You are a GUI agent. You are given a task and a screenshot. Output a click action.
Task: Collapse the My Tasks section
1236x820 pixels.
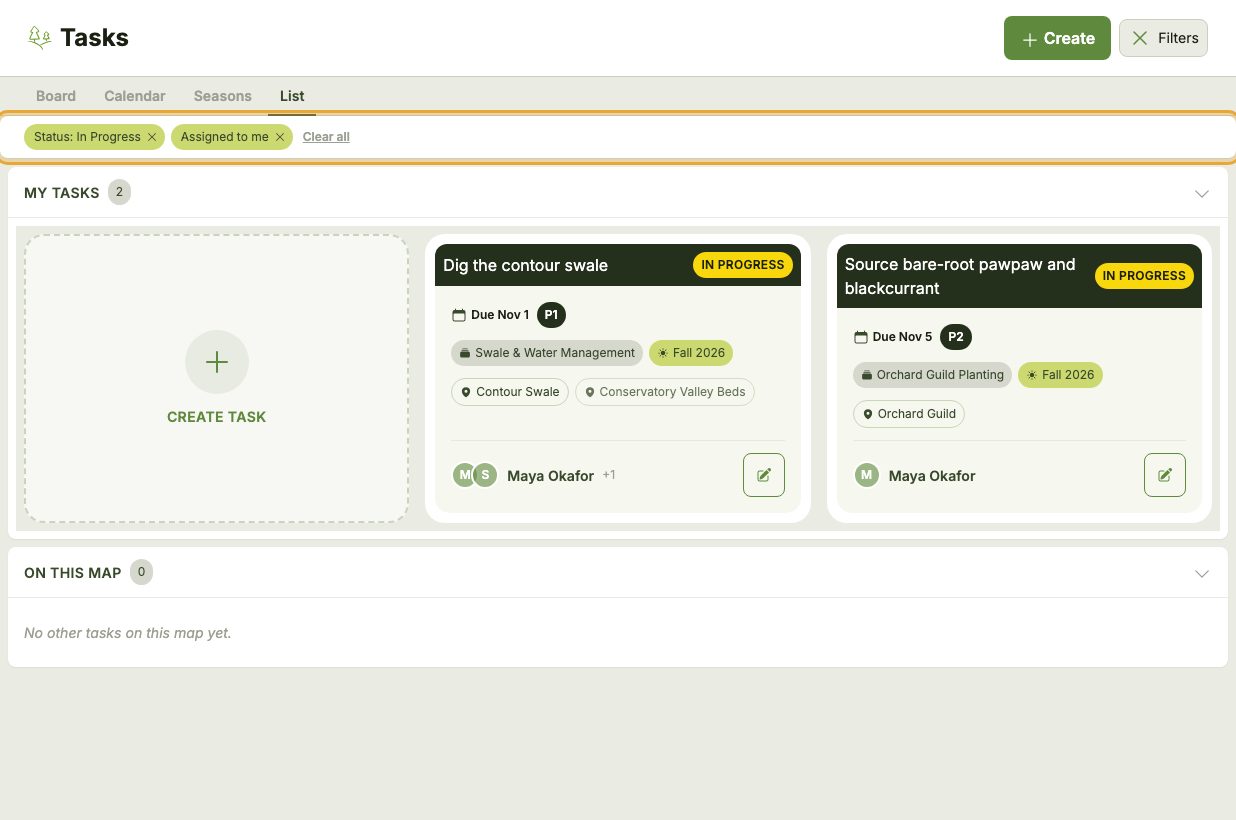1202,193
